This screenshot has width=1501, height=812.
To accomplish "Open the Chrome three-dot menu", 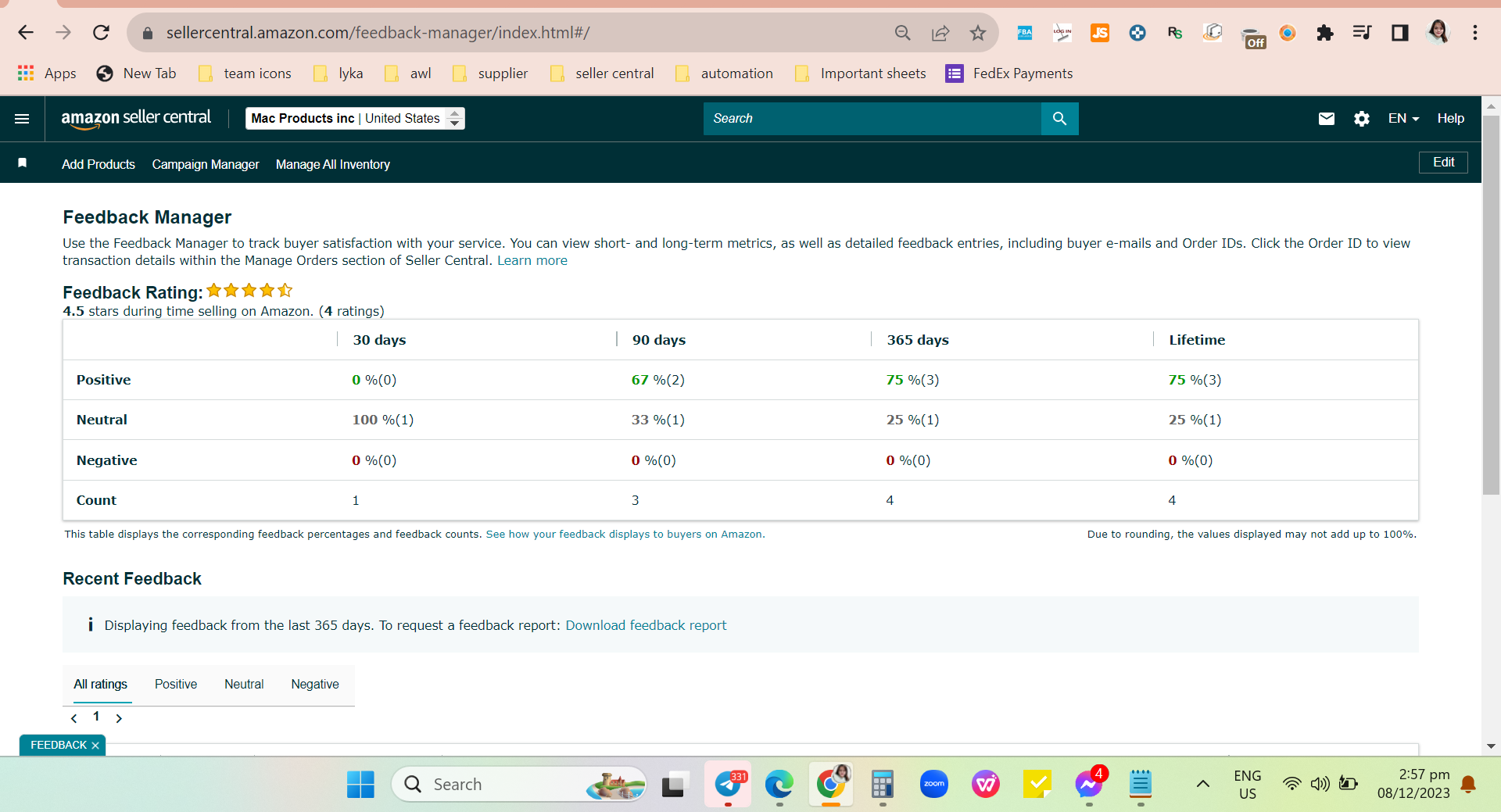I will [x=1474, y=33].
